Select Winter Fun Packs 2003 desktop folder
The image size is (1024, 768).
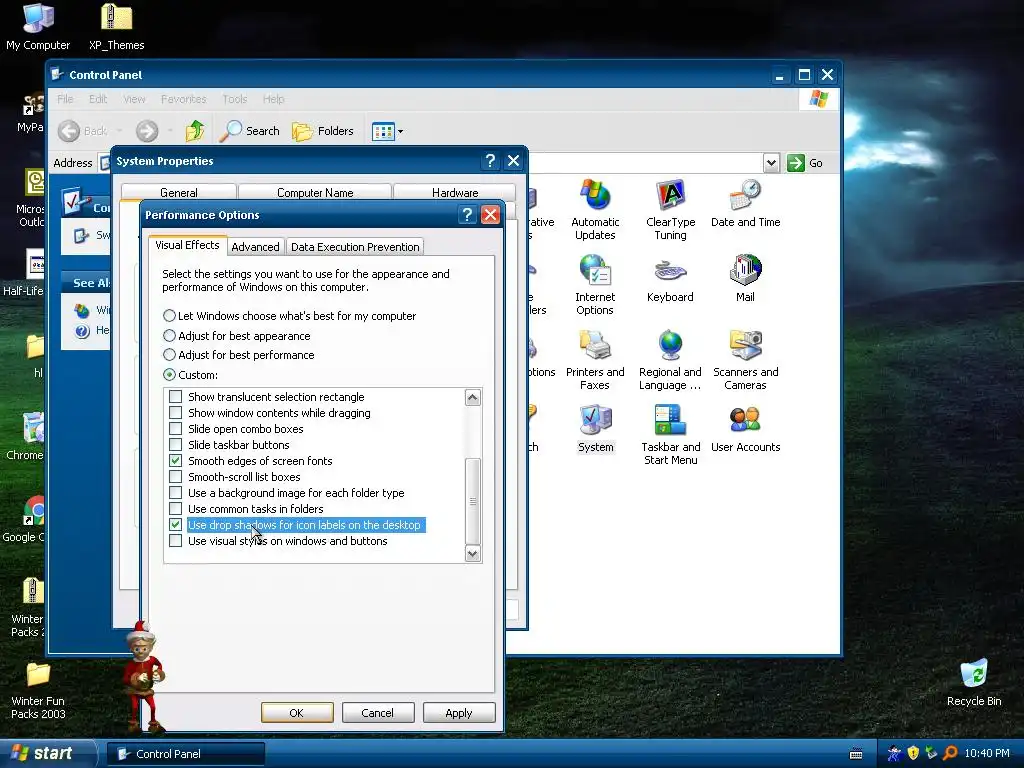point(38,690)
